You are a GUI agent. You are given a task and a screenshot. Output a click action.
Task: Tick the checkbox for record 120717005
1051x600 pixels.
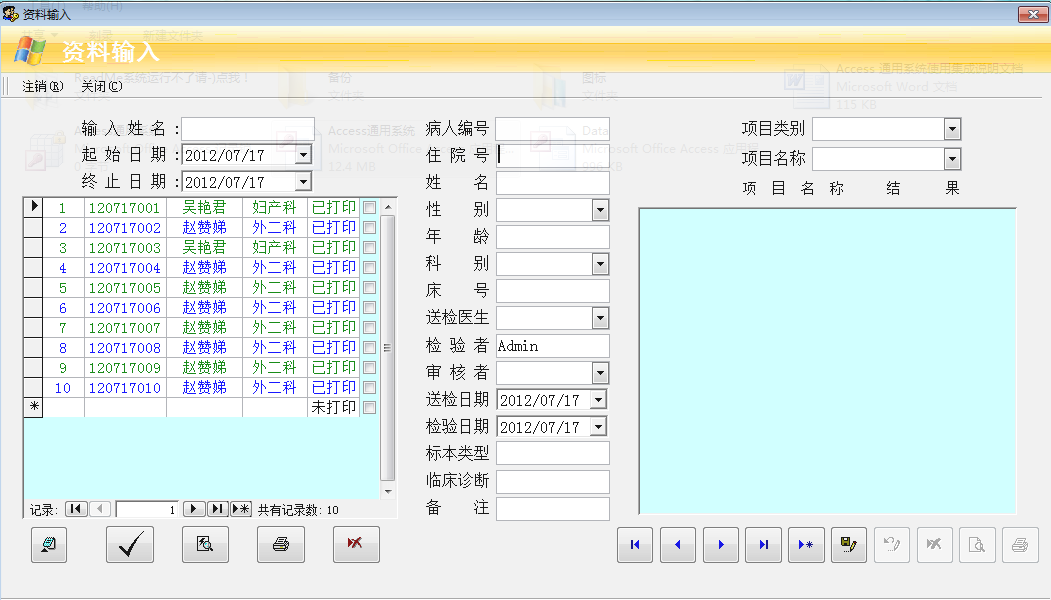coord(369,288)
